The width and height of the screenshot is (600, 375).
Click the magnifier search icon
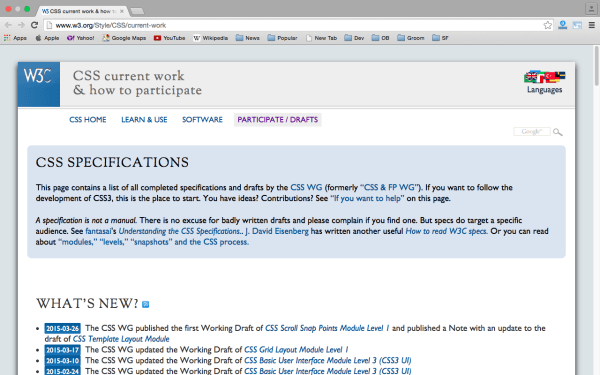pyautogui.click(x=558, y=132)
